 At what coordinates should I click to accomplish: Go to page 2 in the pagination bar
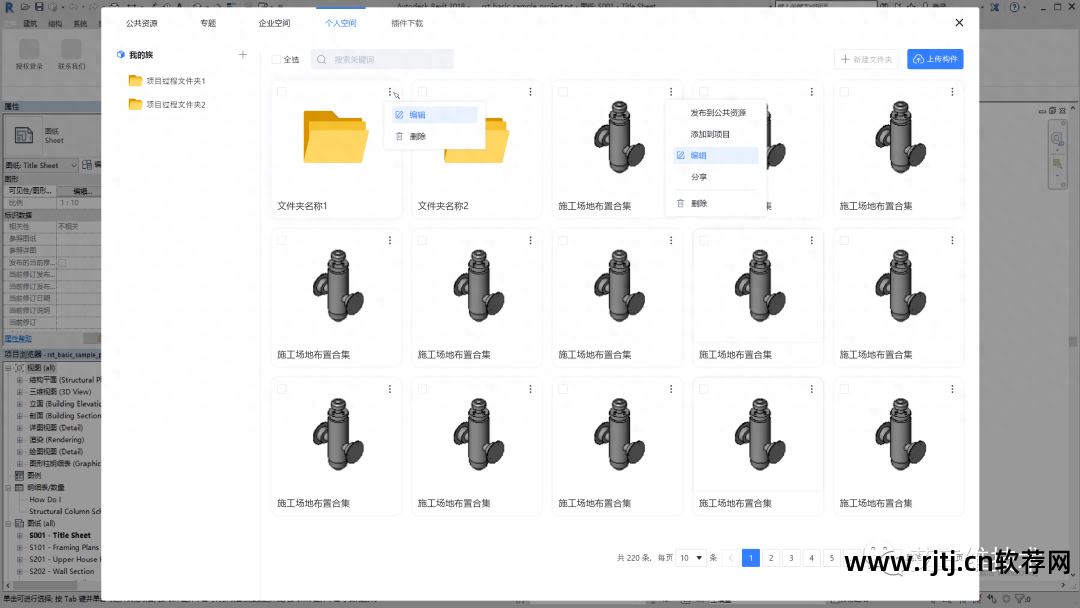771,558
